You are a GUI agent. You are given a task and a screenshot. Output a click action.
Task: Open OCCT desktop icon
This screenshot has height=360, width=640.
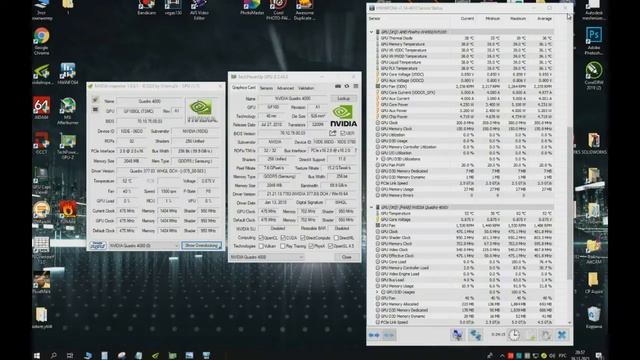(x=42, y=143)
